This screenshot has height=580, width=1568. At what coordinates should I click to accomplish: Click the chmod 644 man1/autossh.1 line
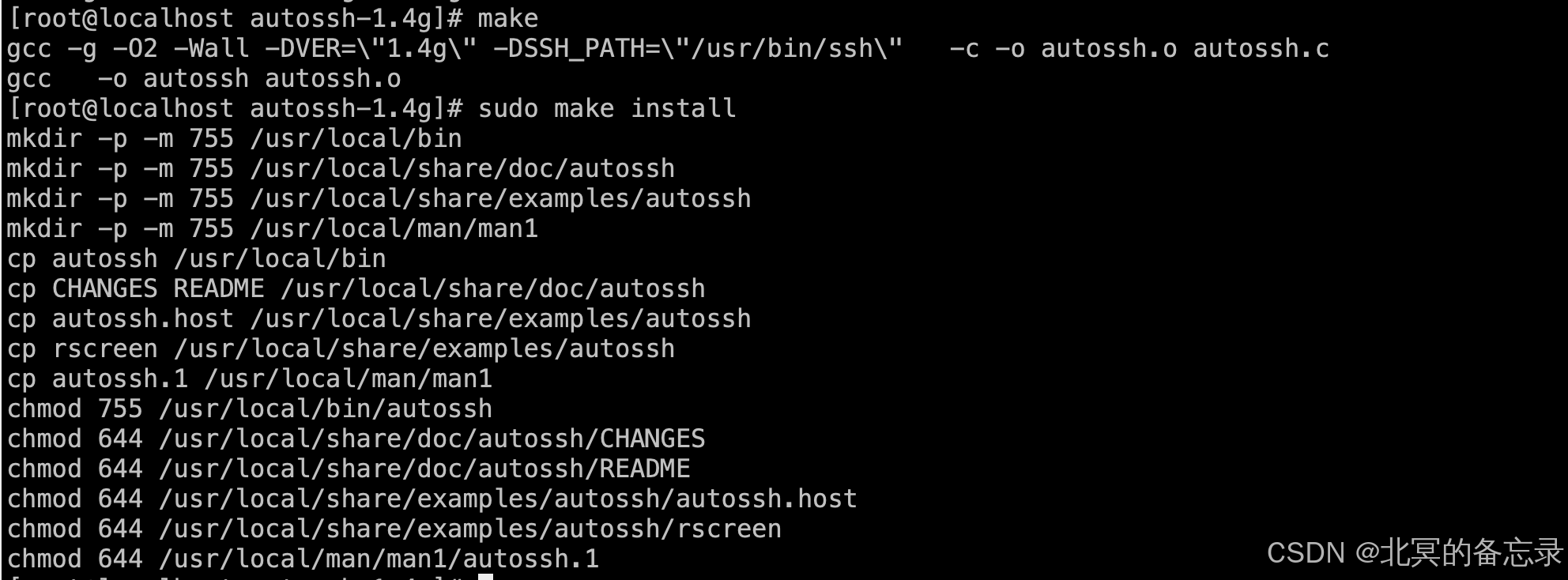tap(303, 559)
